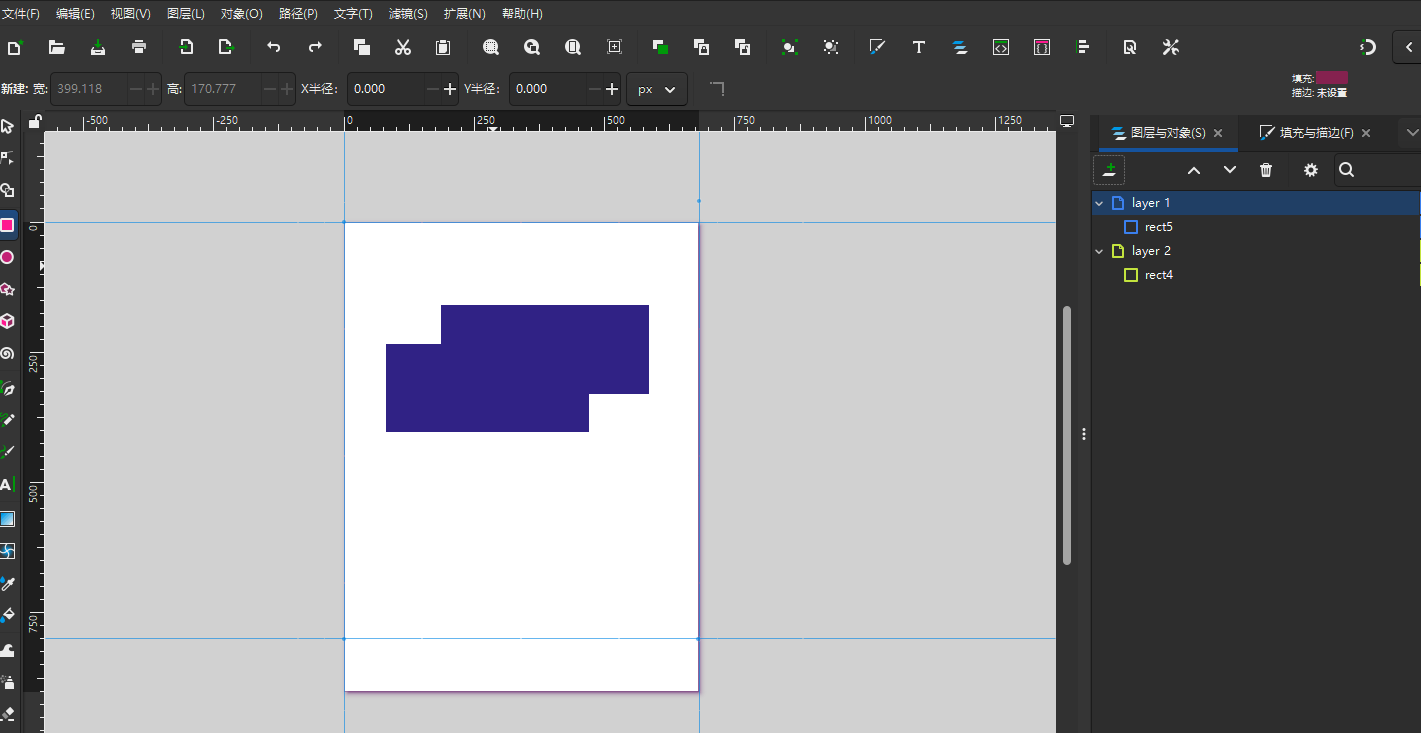Toggle the guide lock at ruler corner

[35, 122]
